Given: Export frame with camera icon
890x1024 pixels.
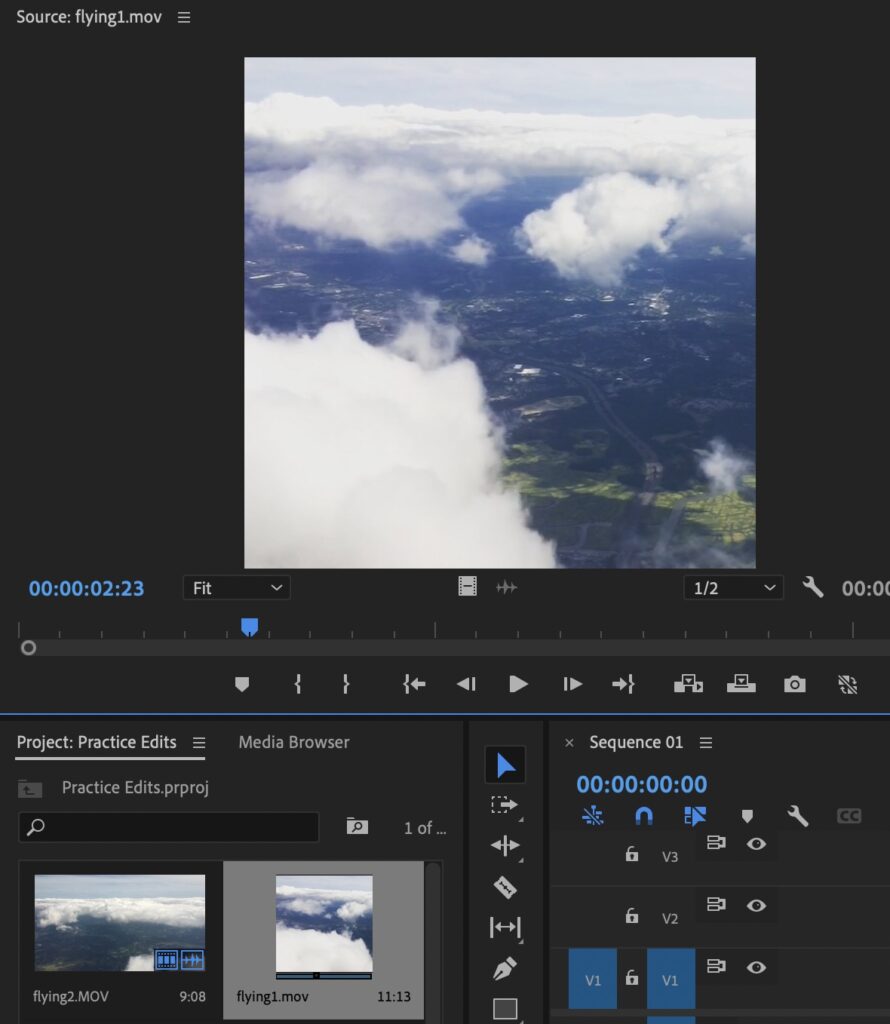Looking at the screenshot, I should pos(795,684).
